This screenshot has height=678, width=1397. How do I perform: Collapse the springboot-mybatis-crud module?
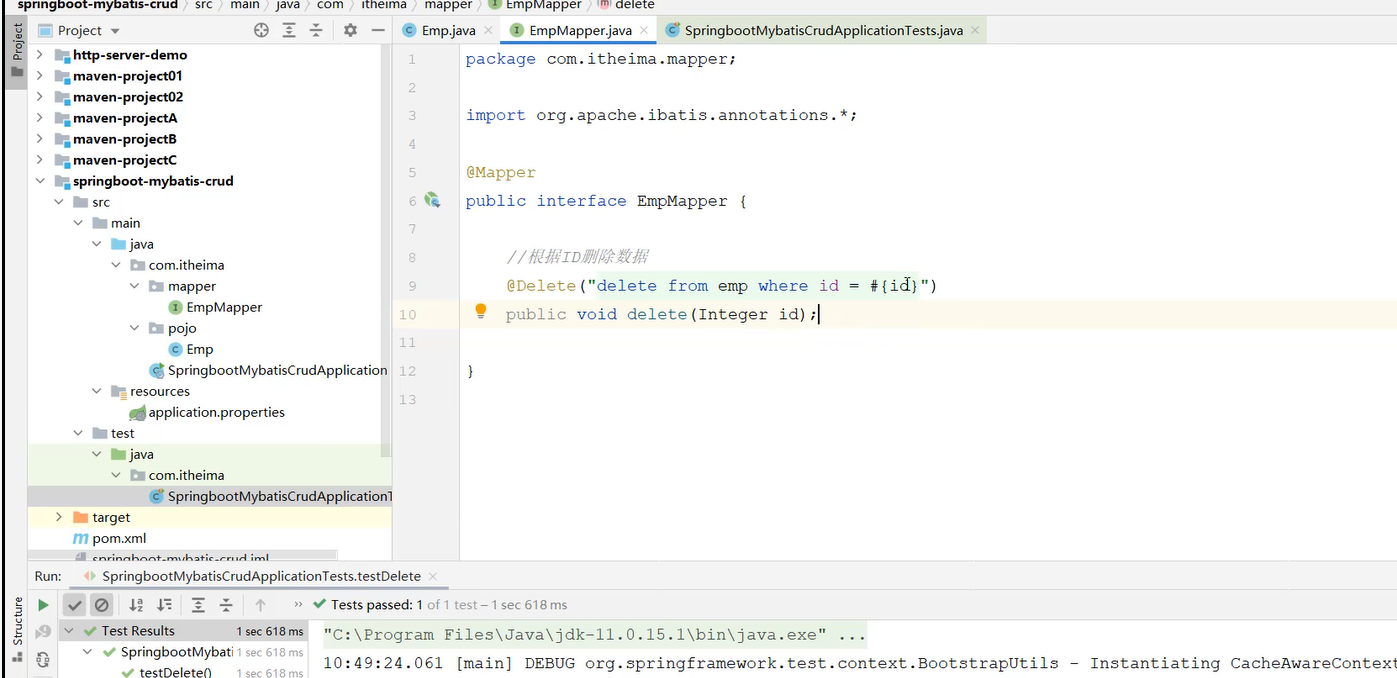pos(40,182)
